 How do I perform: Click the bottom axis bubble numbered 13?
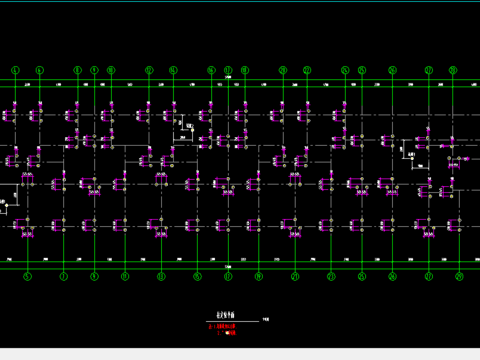click(x=161, y=276)
